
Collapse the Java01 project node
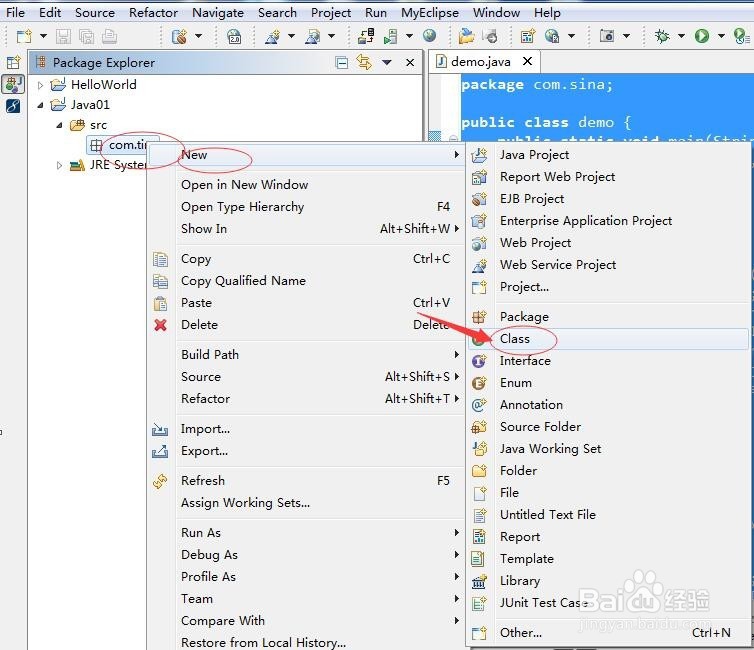(40, 105)
